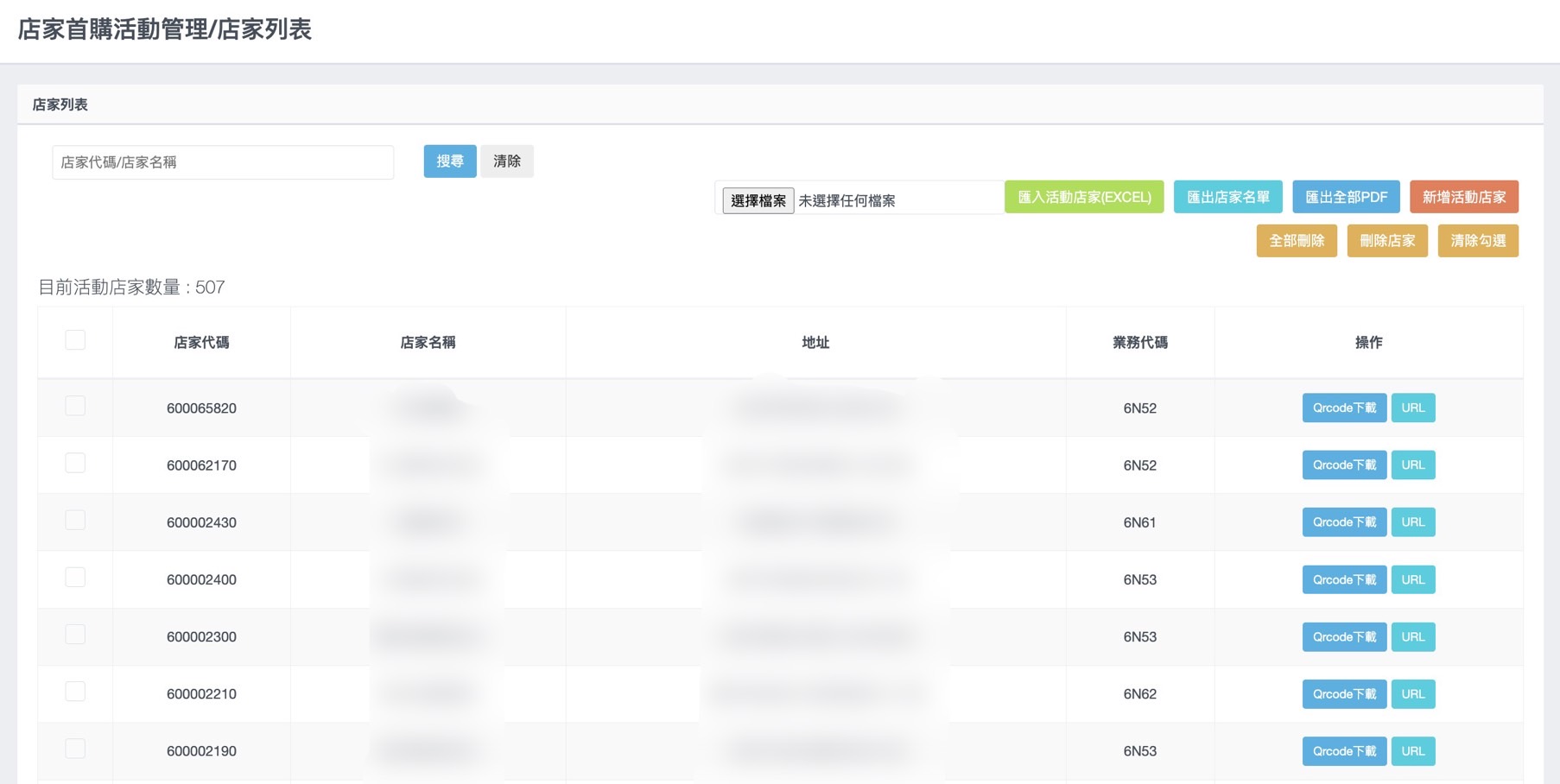Select the checkbox for store 600002430

point(75,520)
